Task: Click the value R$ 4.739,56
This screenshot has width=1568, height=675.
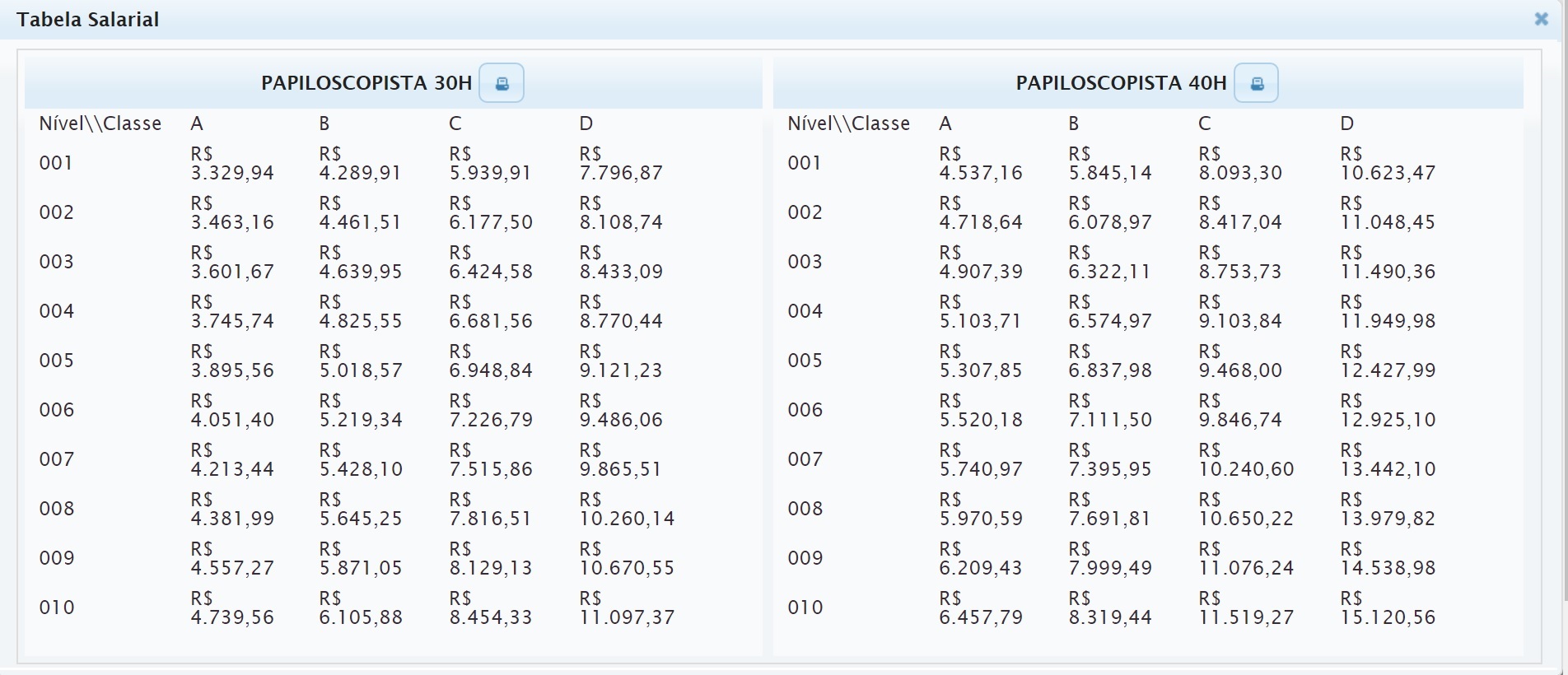Action: (232, 608)
